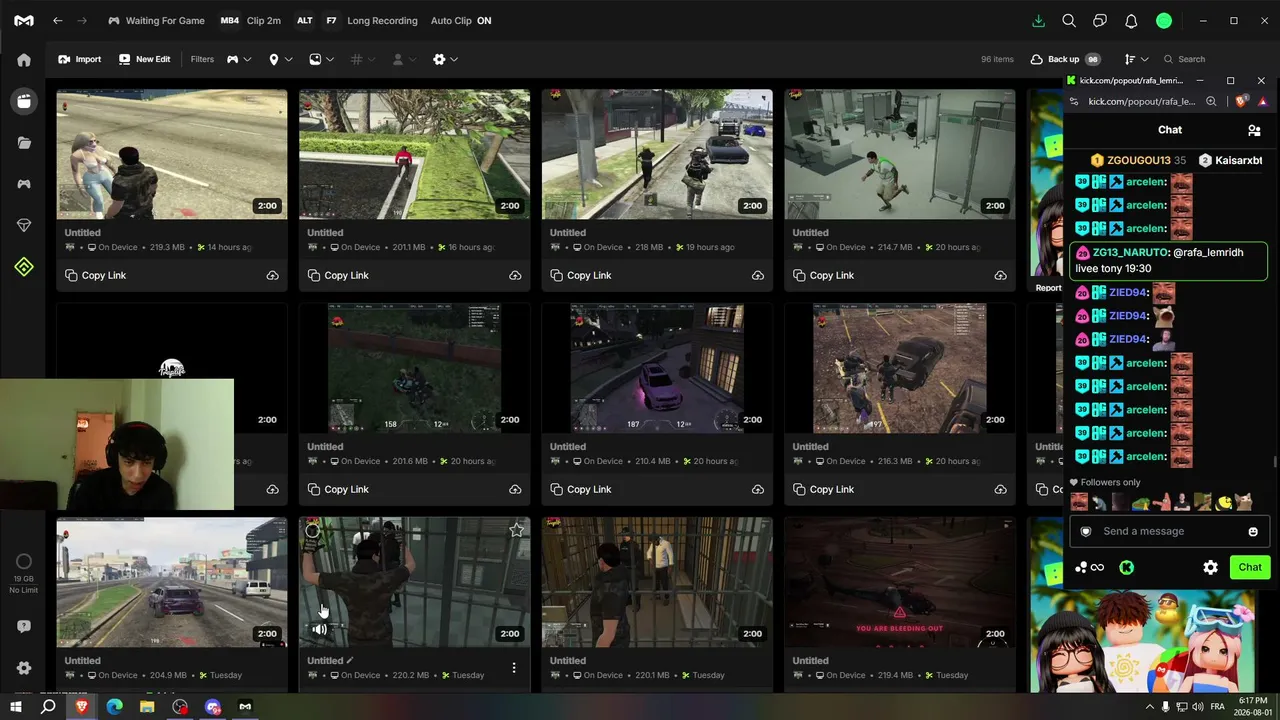Screen dimensions: 1280x720
Task: Click the Brave Shields icon in popout
Action: (1242, 101)
